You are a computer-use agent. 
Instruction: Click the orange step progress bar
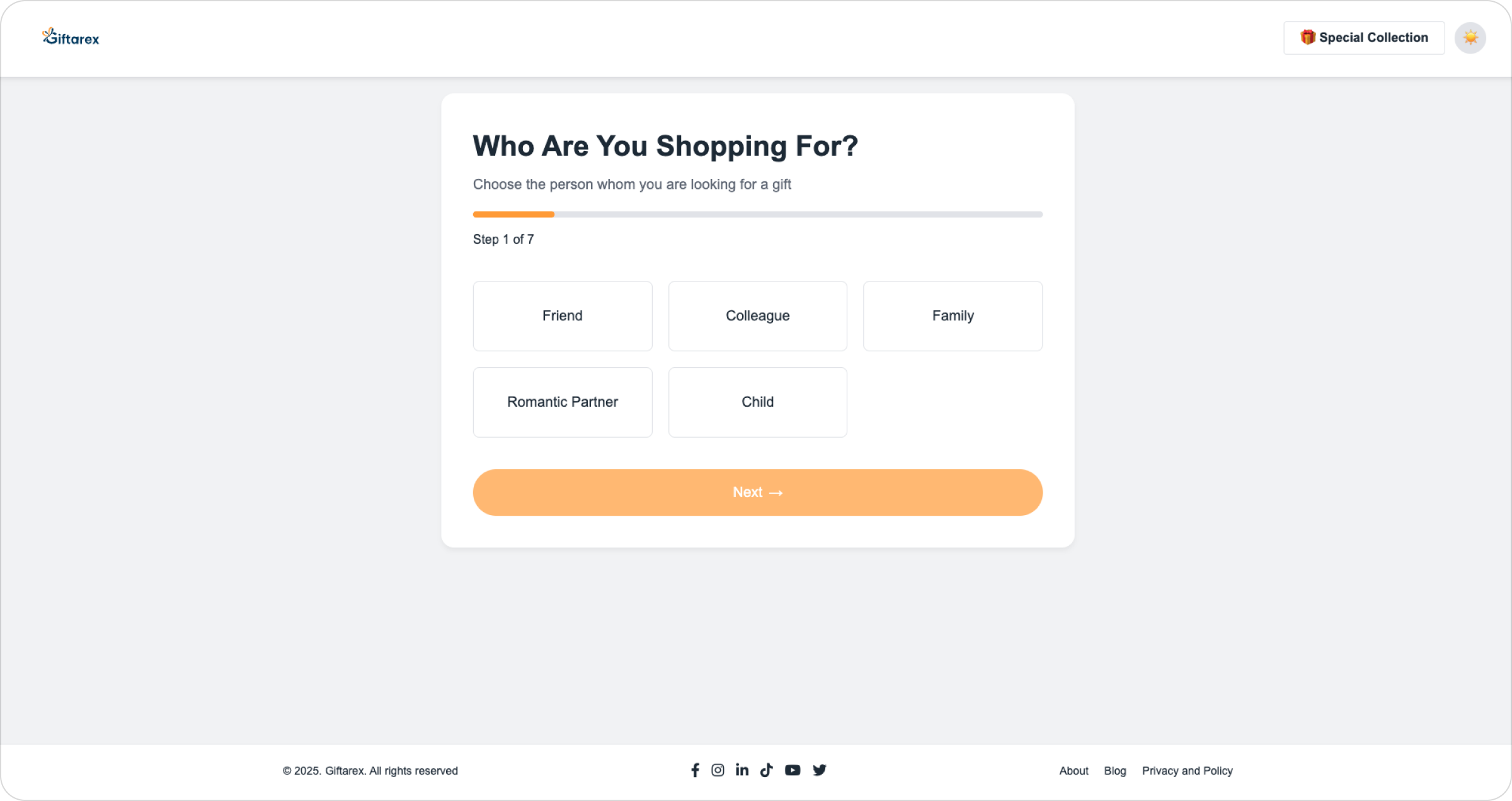514,215
